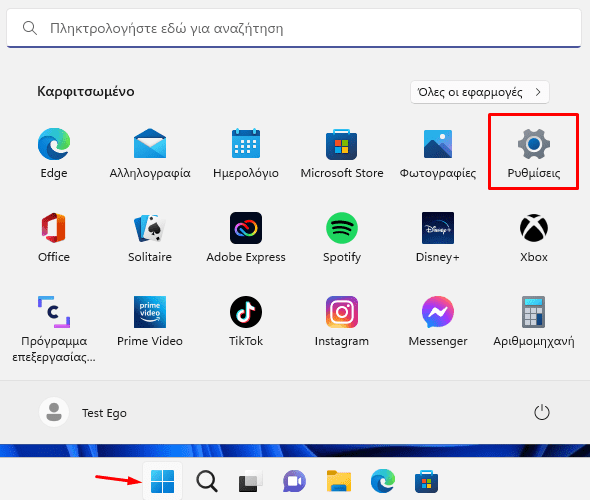Launch Solitaire game
Screen dimensions: 590x500
point(150,237)
